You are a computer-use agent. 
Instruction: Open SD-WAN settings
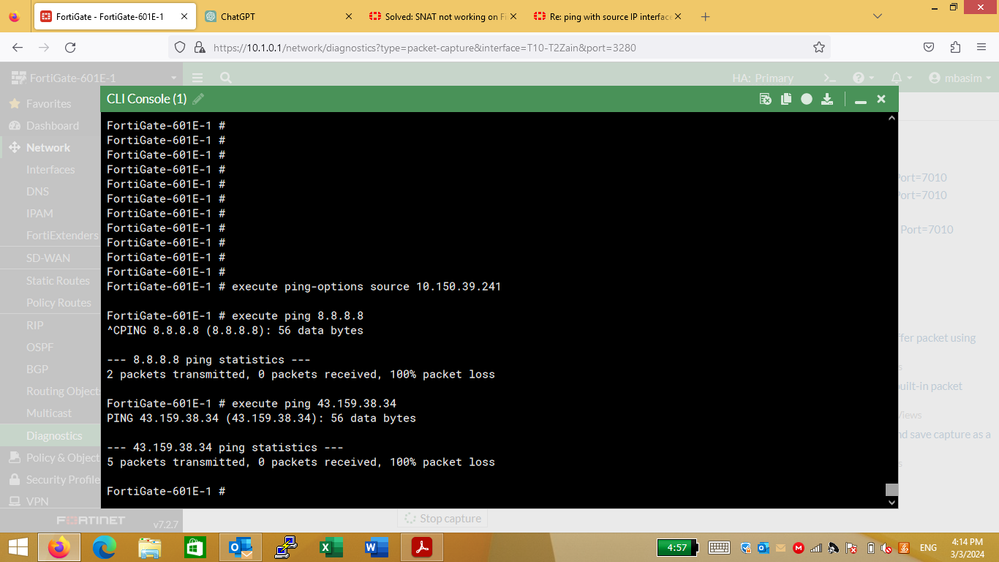click(x=48, y=258)
